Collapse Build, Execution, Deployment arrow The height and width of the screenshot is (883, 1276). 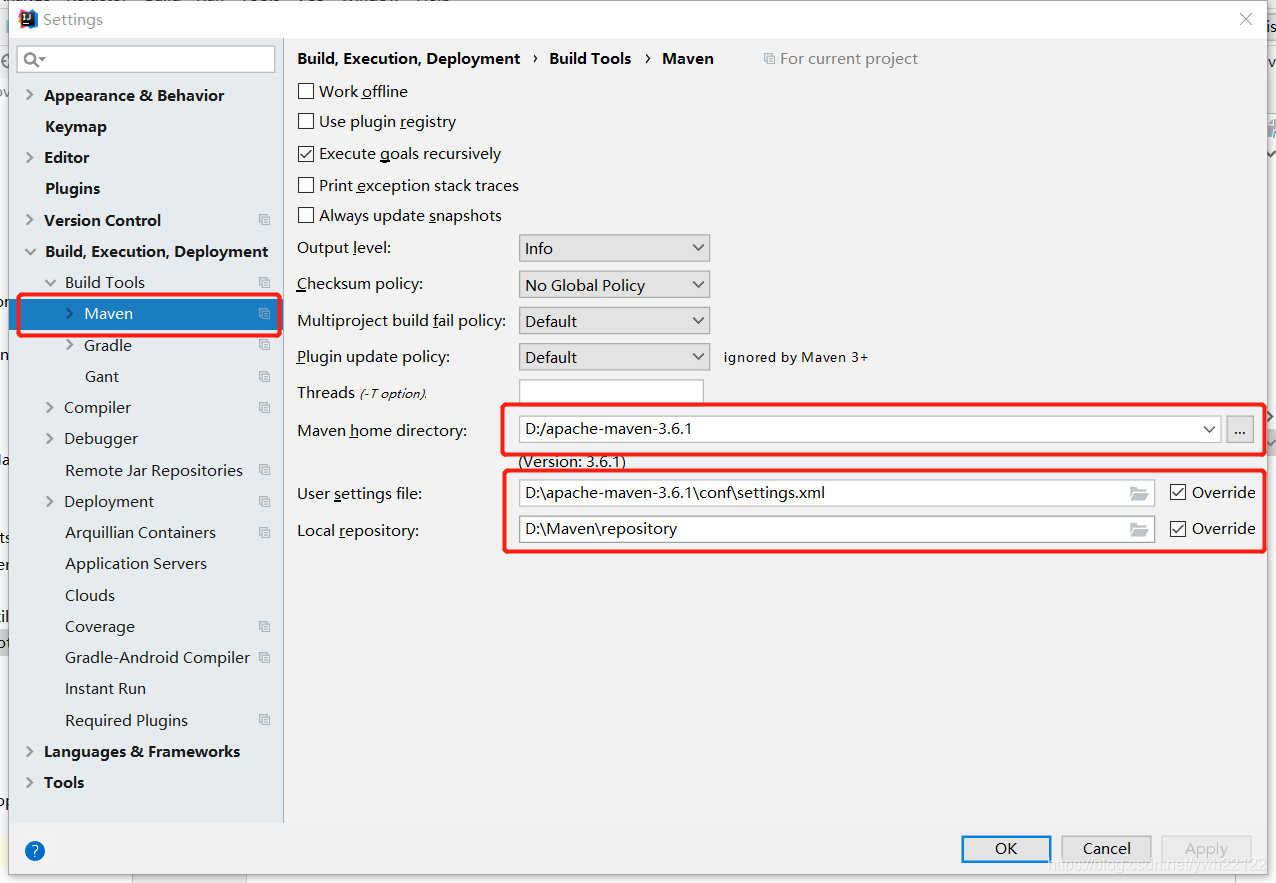30,252
